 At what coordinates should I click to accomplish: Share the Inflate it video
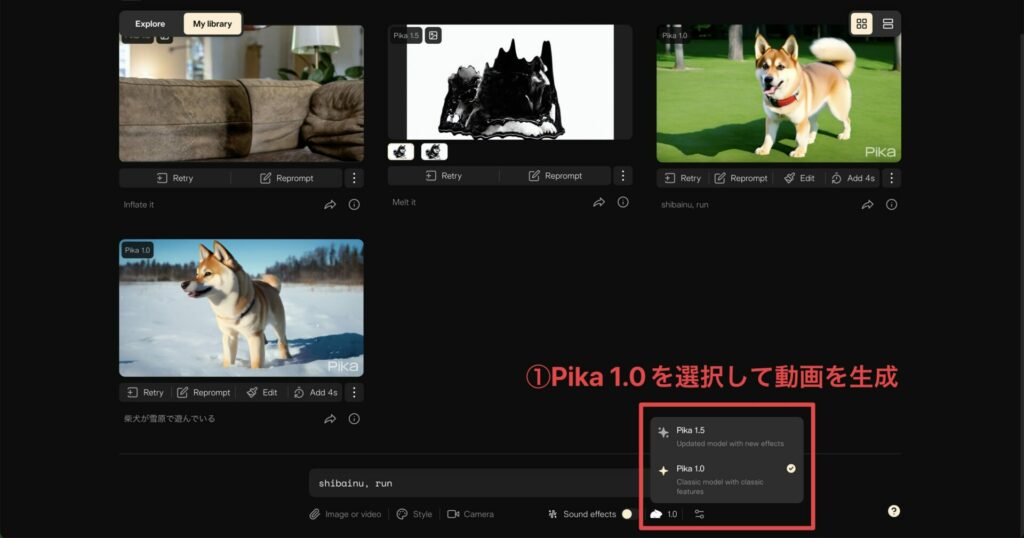point(330,204)
